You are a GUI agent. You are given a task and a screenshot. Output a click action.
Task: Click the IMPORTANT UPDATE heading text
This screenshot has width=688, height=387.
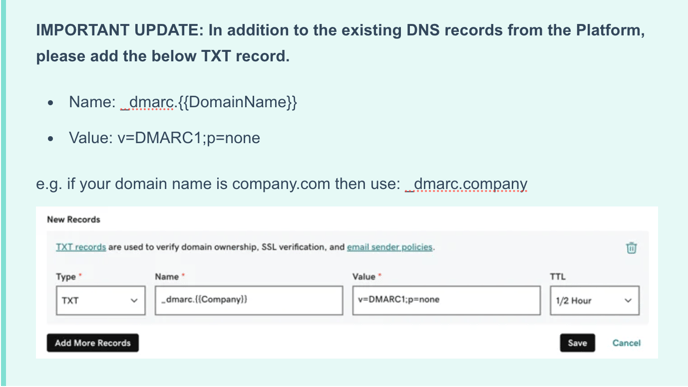(x=340, y=43)
